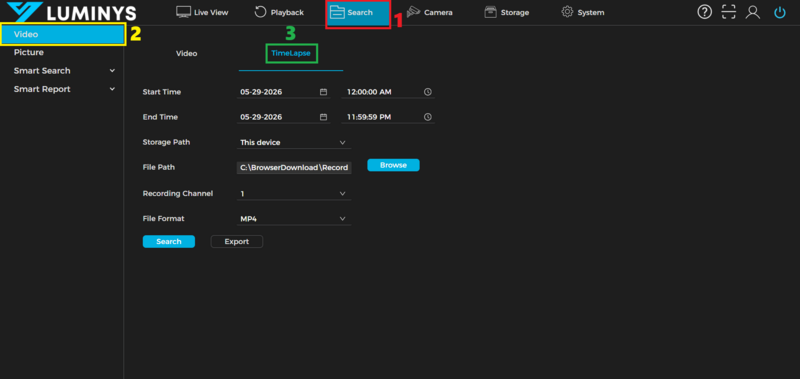Screen dimensions: 800x379
Task: Click the Recording Channel label
Action: [x=178, y=193]
